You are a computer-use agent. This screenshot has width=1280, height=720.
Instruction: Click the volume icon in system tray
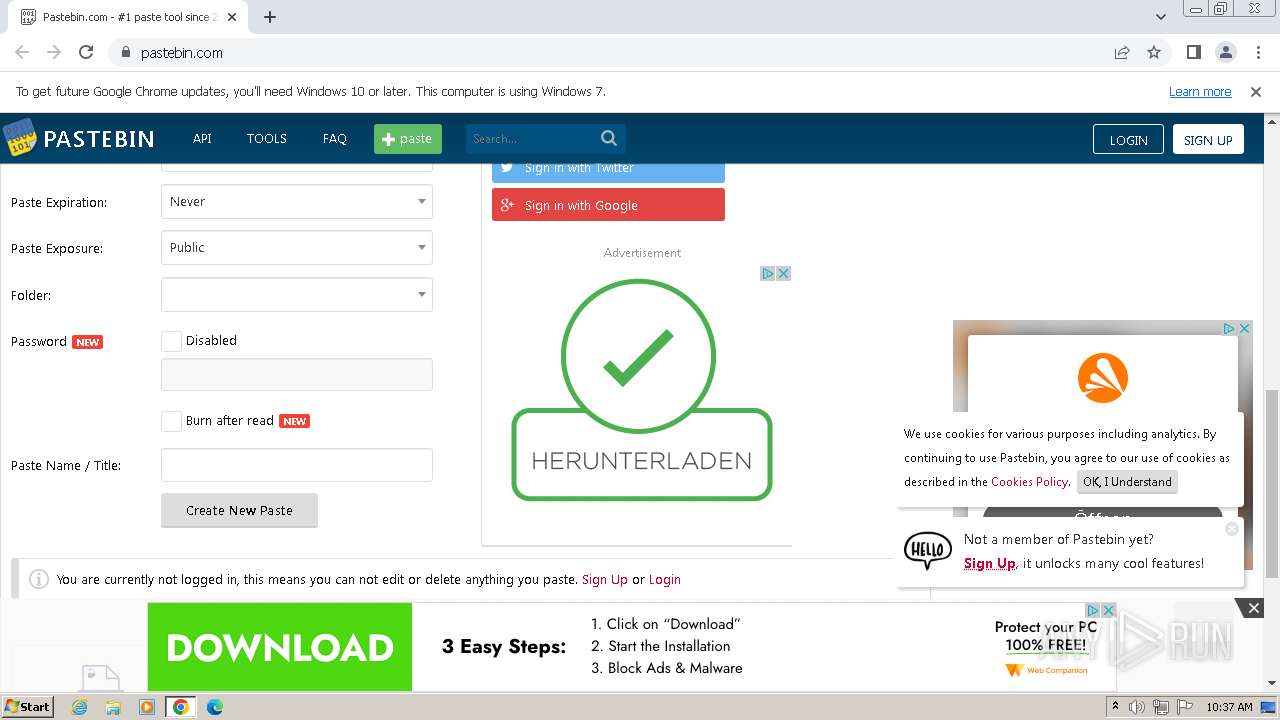pyautogui.click(x=1138, y=707)
